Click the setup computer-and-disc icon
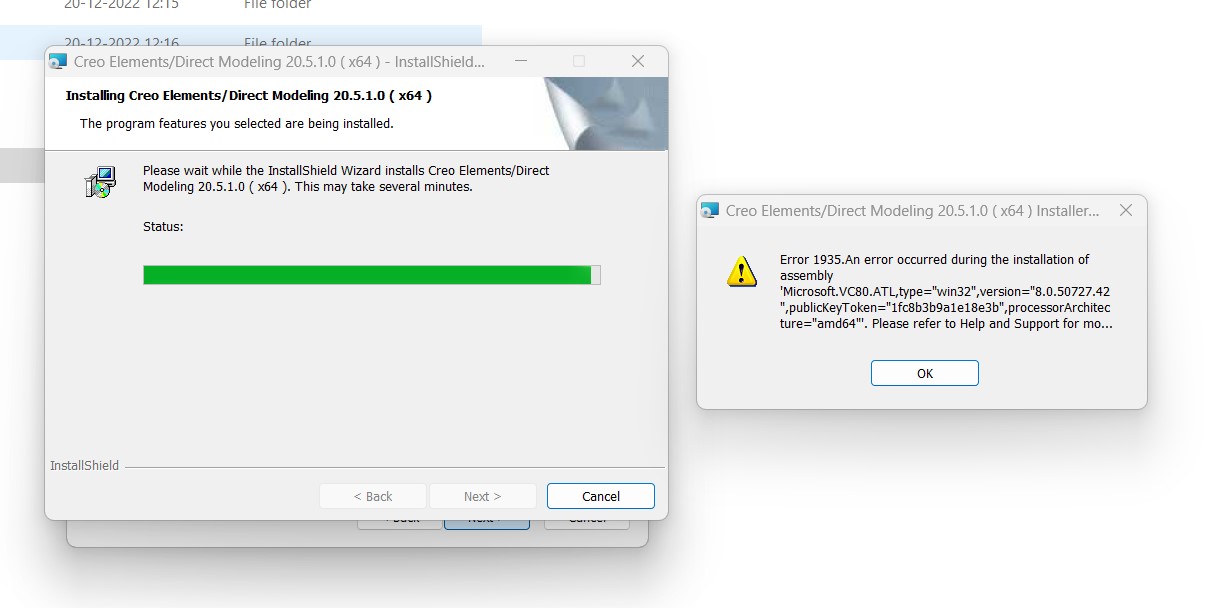 (x=99, y=182)
